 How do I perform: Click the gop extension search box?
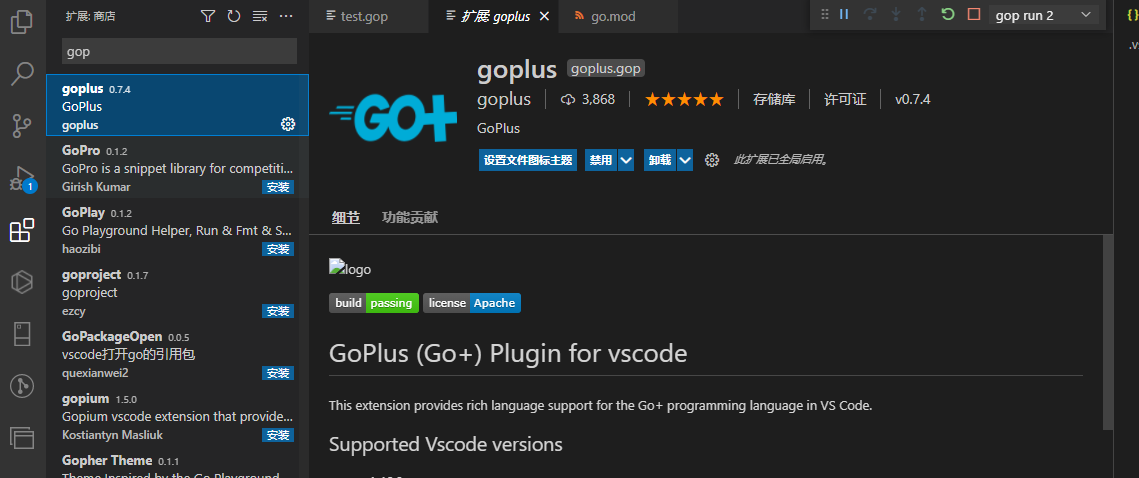(x=179, y=52)
